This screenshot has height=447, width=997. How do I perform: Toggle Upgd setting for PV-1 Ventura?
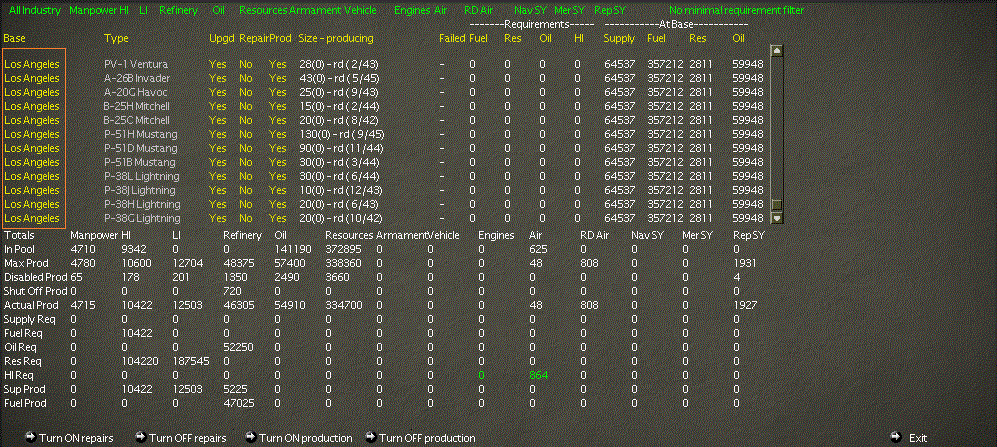click(217, 64)
